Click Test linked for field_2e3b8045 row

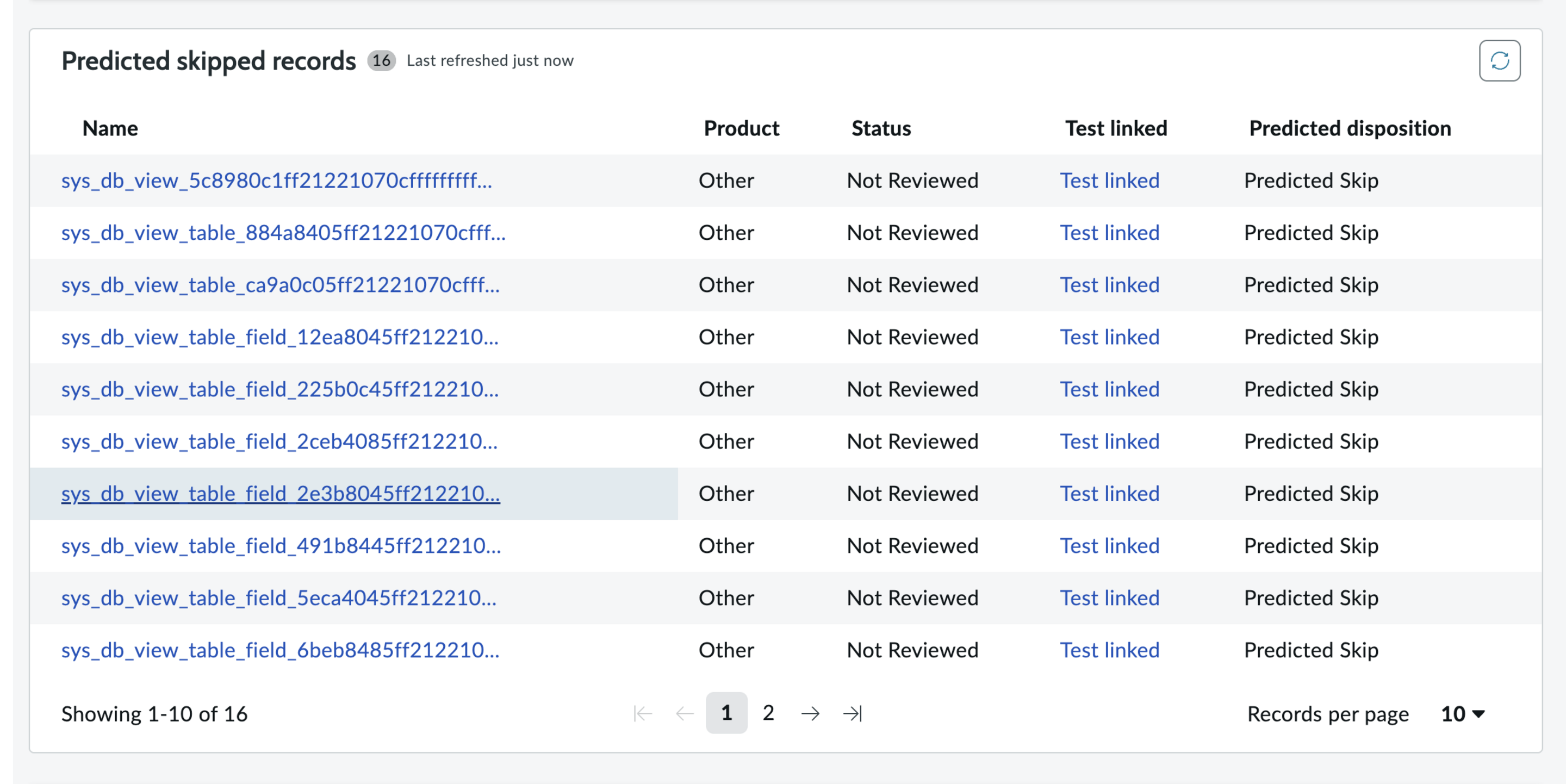1109,494
